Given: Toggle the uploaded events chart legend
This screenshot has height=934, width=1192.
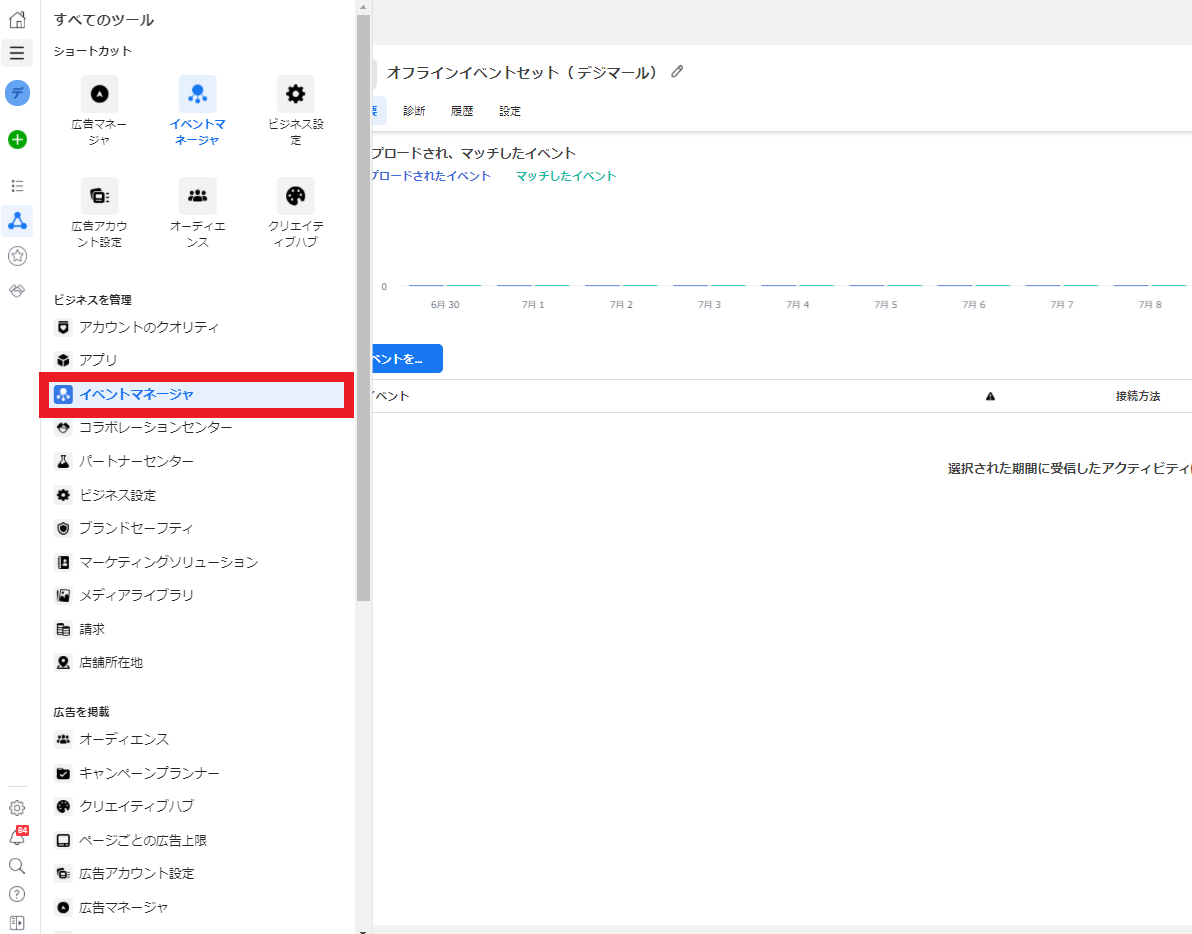Looking at the screenshot, I should [431, 176].
